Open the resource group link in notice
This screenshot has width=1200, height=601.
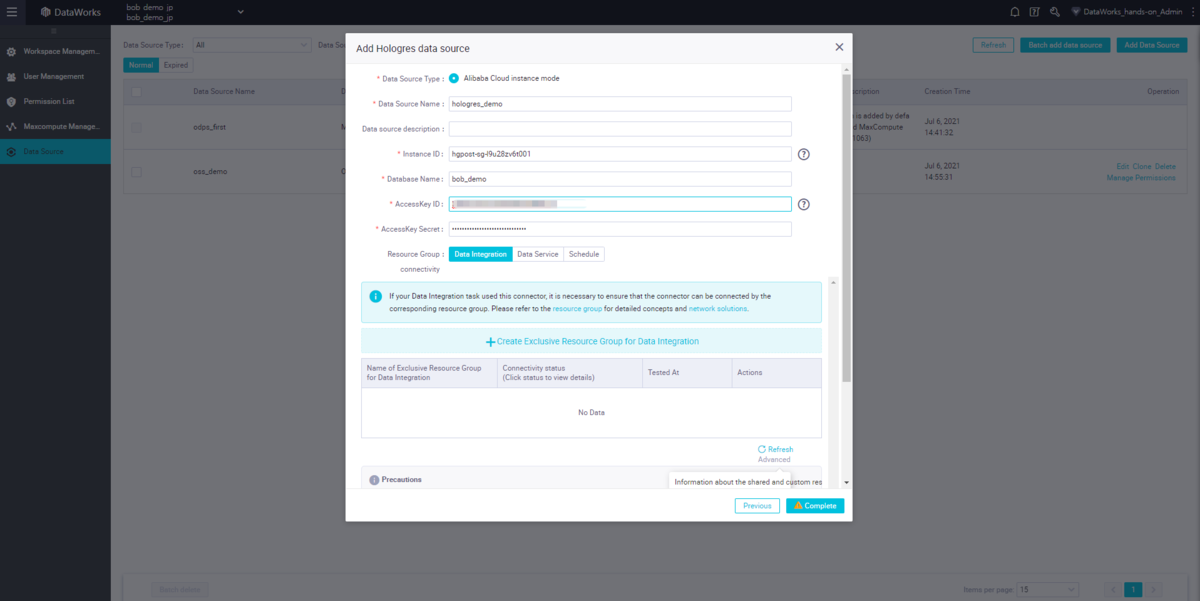tap(577, 309)
